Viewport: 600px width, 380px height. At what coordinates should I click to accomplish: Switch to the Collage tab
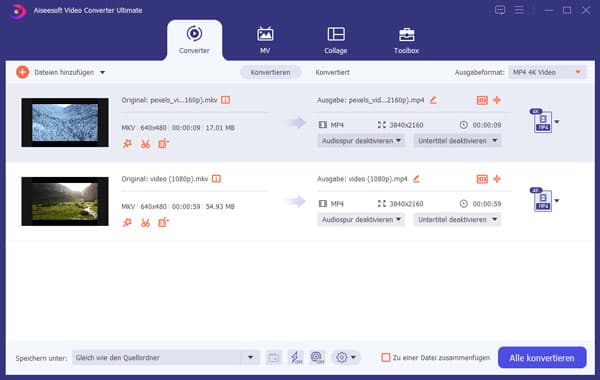click(x=336, y=40)
